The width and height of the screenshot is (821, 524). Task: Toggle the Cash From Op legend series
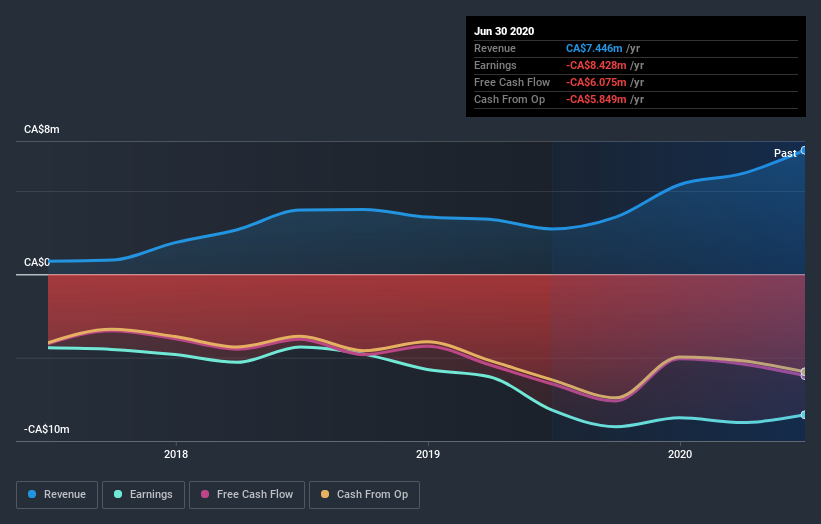[x=364, y=495]
